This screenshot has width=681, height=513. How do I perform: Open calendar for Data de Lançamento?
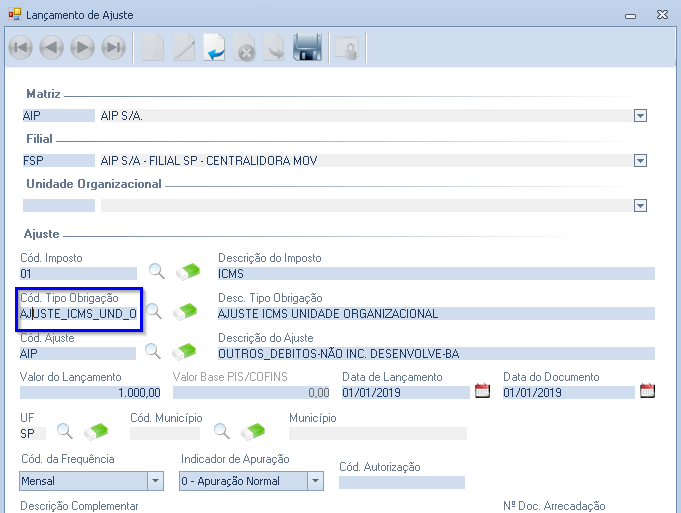[483, 391]
